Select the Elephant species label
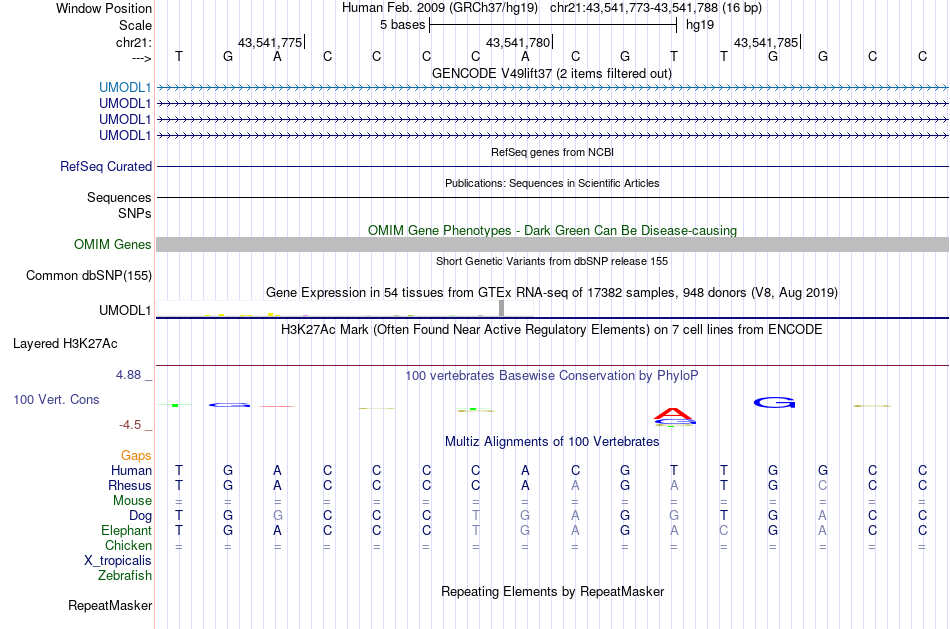Viewport: 950px width, 629px height. click(x=127, y=530)
